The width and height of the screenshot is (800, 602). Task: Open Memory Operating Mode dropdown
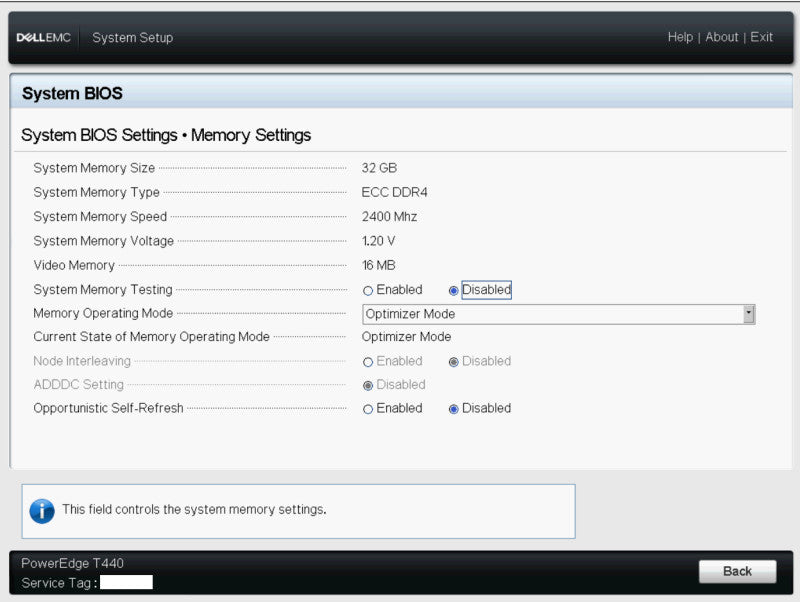559,314
